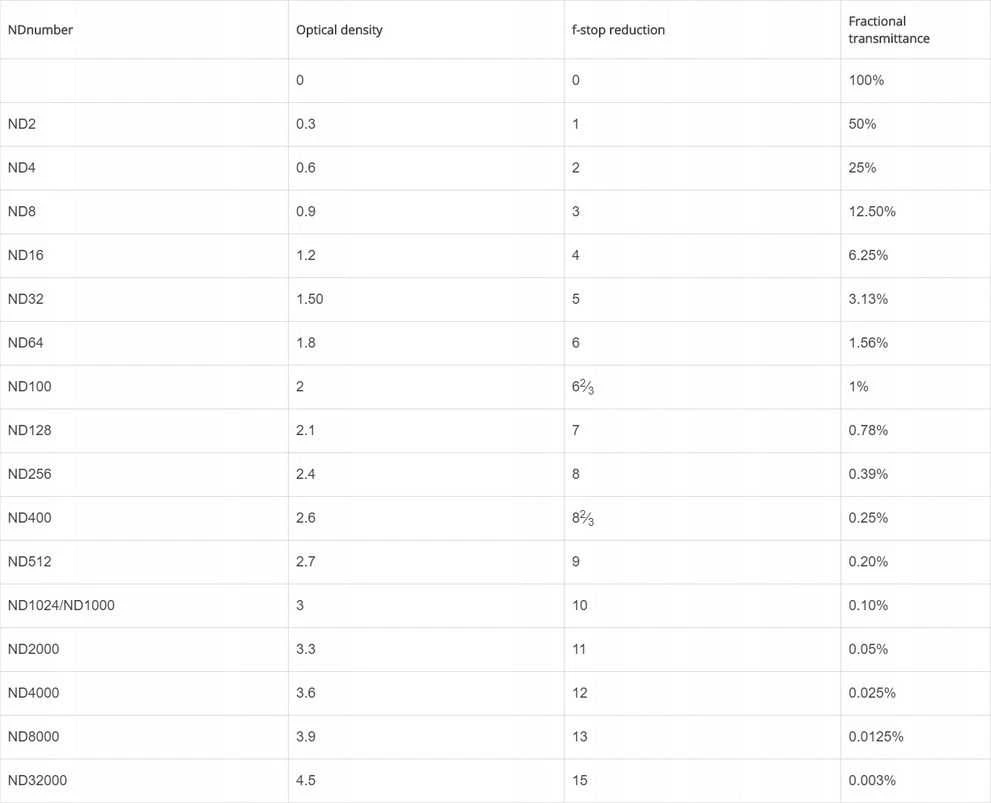Click the ND64 row label
The image size is (991, 803).
point(25,342)
